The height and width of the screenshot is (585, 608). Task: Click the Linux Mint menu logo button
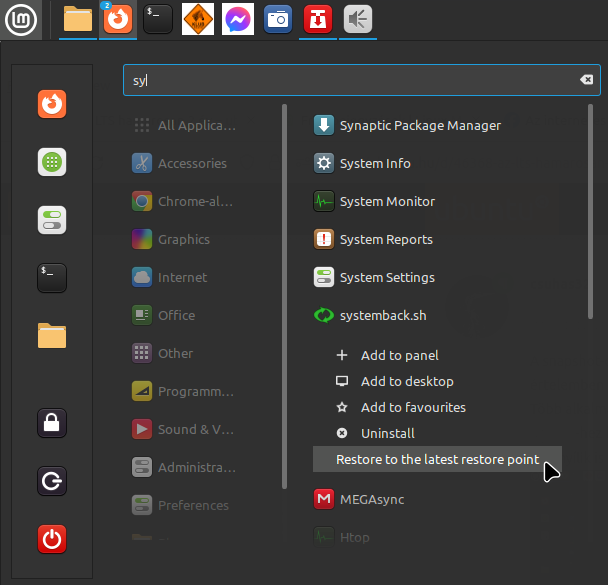(x=21, y=19)
